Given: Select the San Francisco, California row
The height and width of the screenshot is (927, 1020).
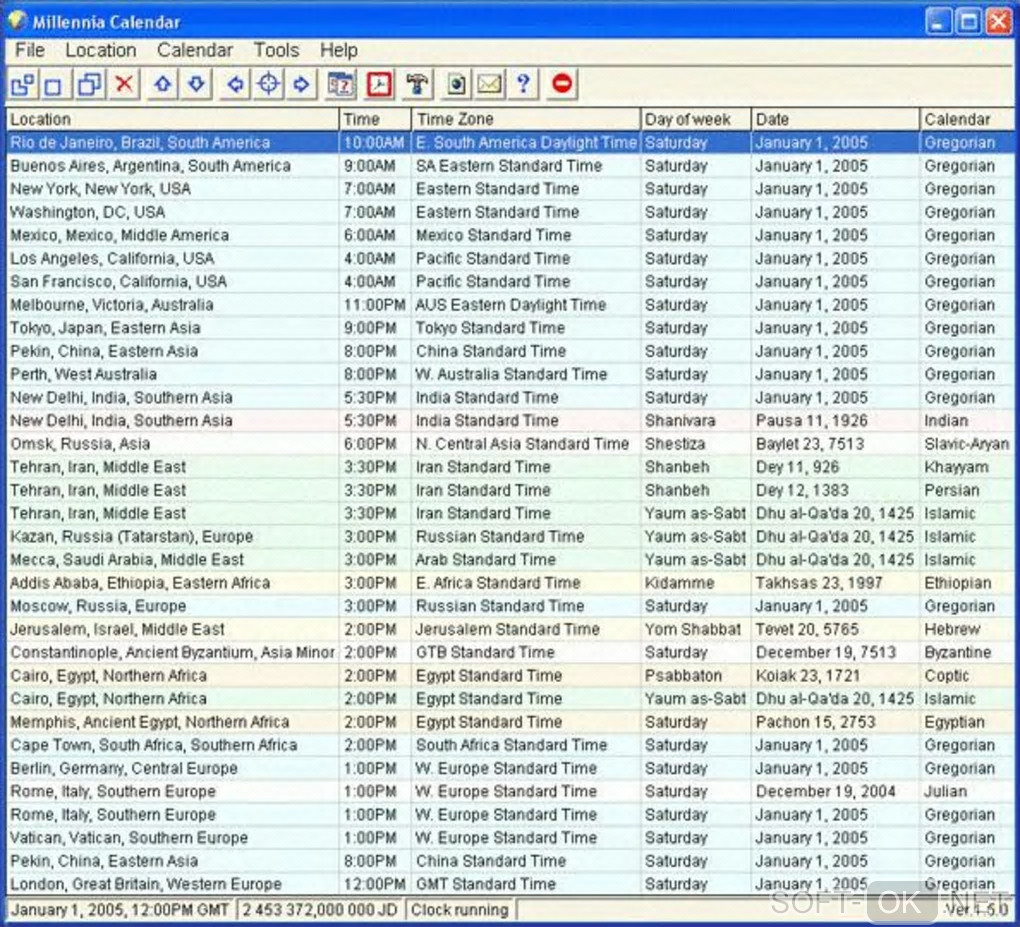Looking at the screenshot, I should (x=510, y=282).
